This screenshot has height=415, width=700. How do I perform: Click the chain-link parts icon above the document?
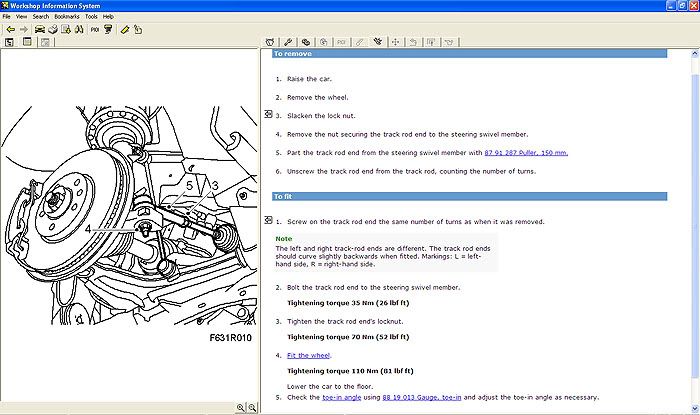tap(306, 42)
